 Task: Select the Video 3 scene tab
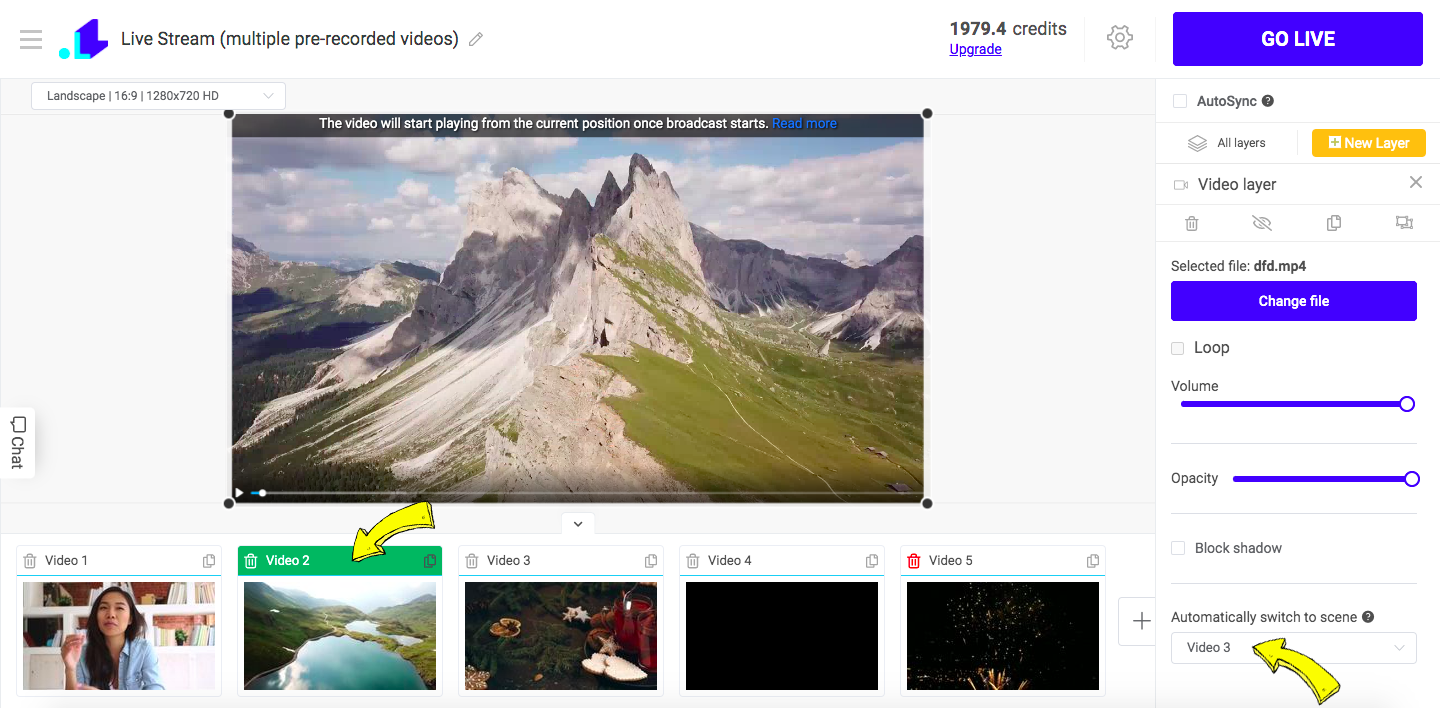coord(561,561)
